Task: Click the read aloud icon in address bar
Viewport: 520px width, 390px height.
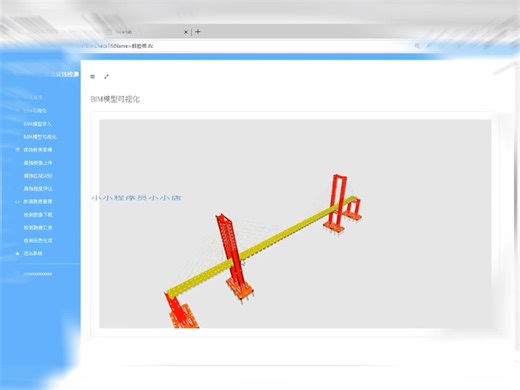Action: pyautogui.click(x=429, y=46)
